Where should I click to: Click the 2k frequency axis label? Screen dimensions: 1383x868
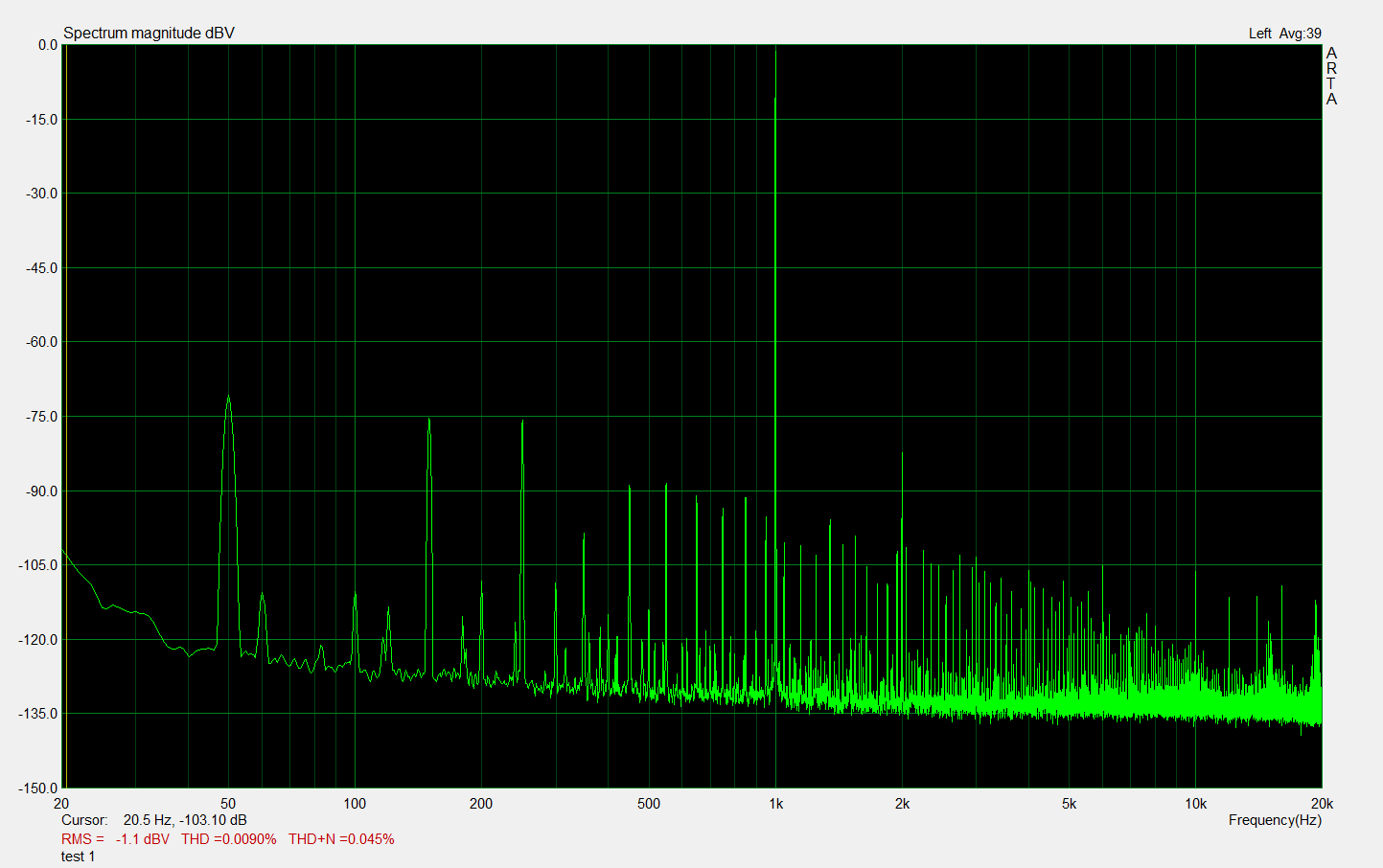(x=902, y=804)
